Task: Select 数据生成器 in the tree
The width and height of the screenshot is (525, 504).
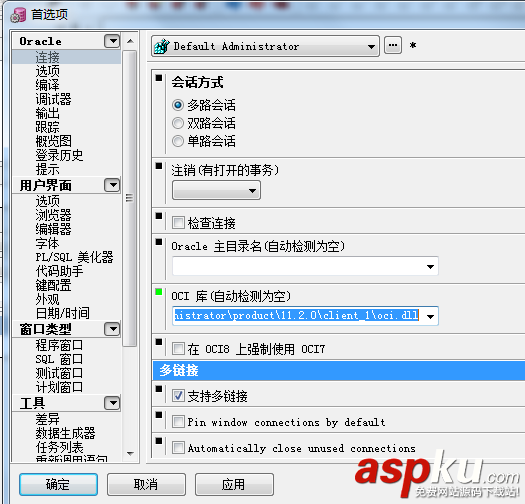Action: point(65,433)
